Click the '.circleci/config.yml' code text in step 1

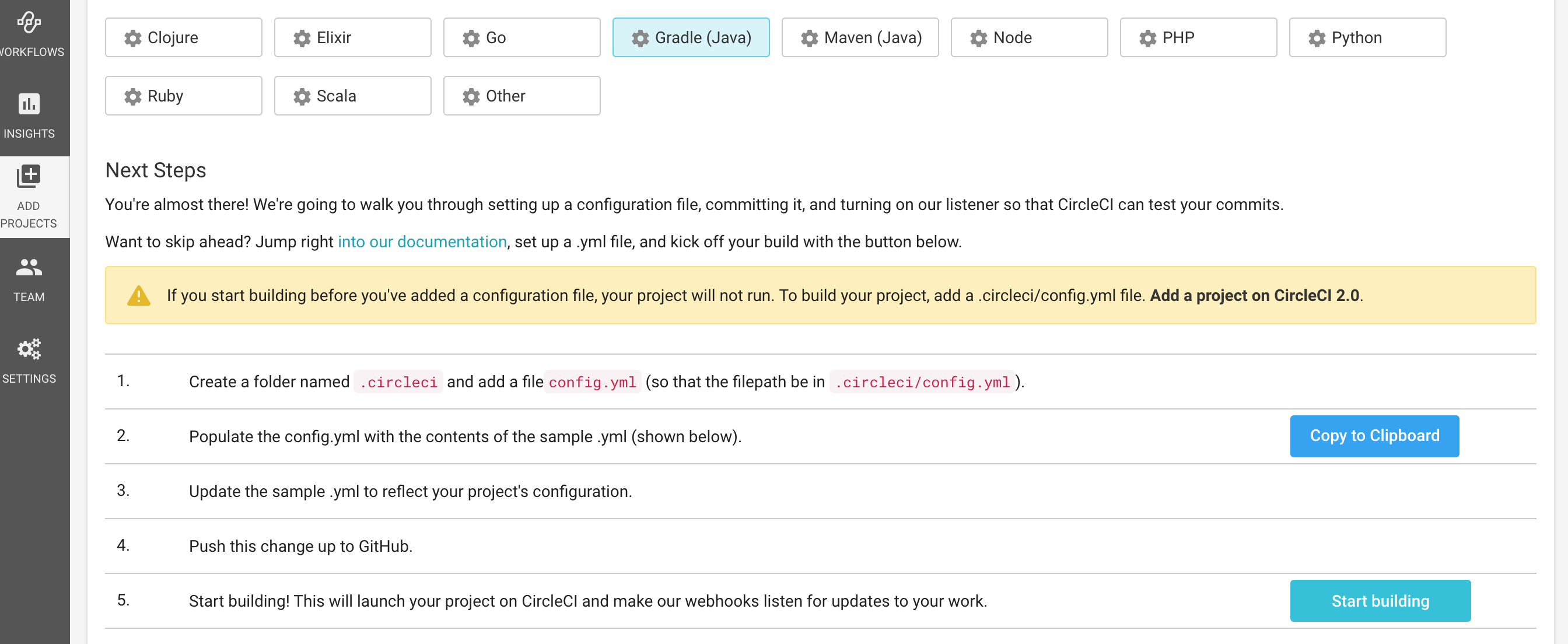922,382
